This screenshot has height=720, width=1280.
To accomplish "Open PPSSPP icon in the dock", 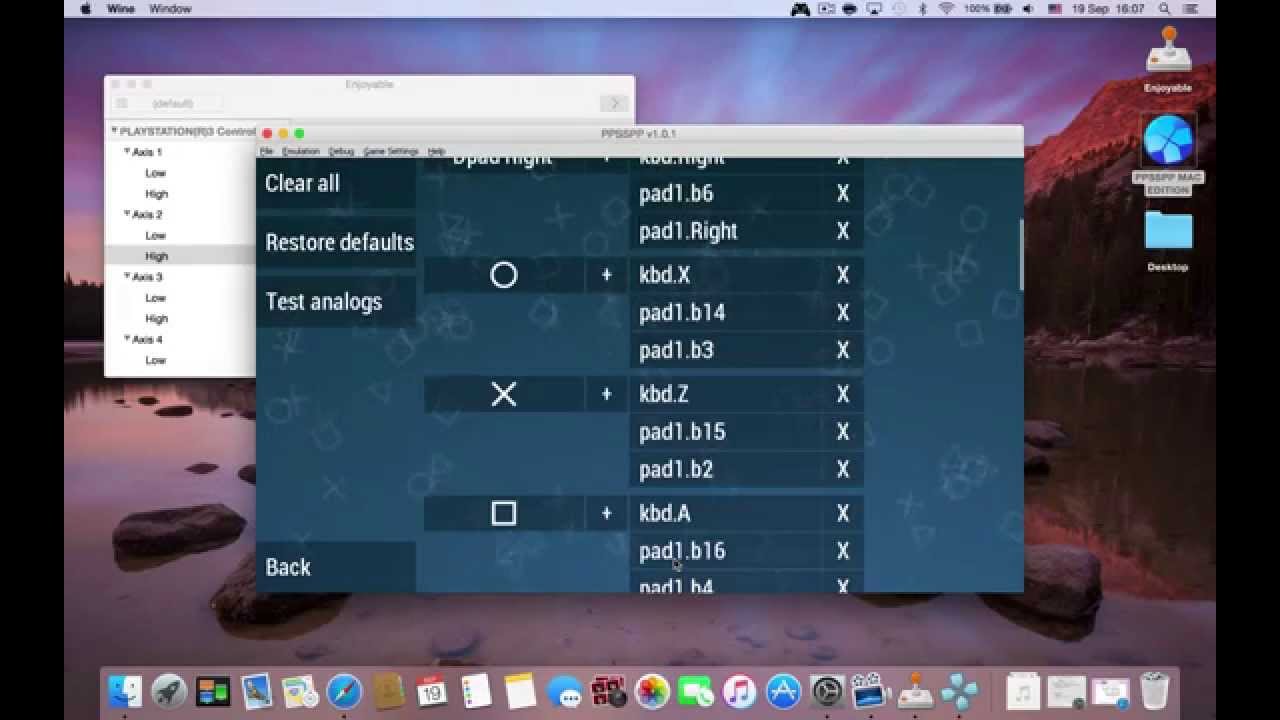I will 960,691.
